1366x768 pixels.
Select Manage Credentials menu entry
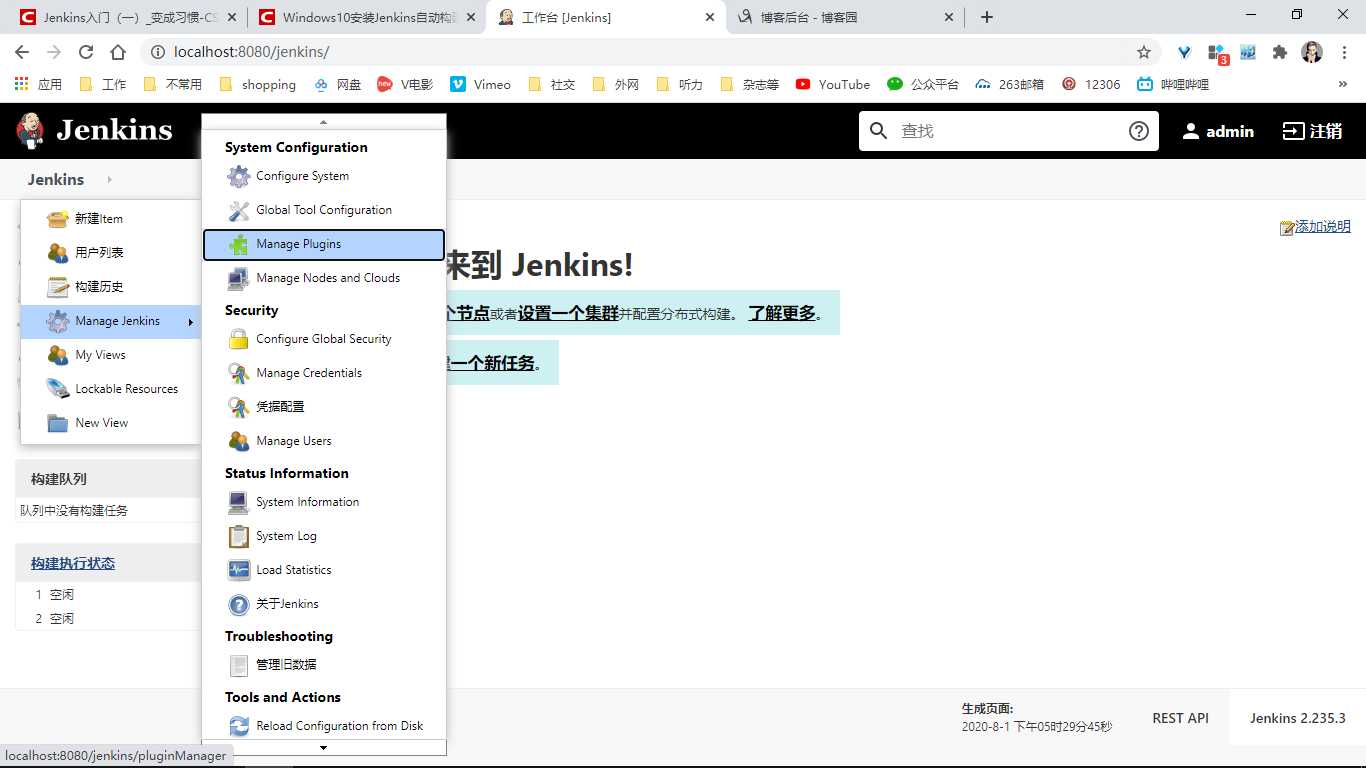324,373
